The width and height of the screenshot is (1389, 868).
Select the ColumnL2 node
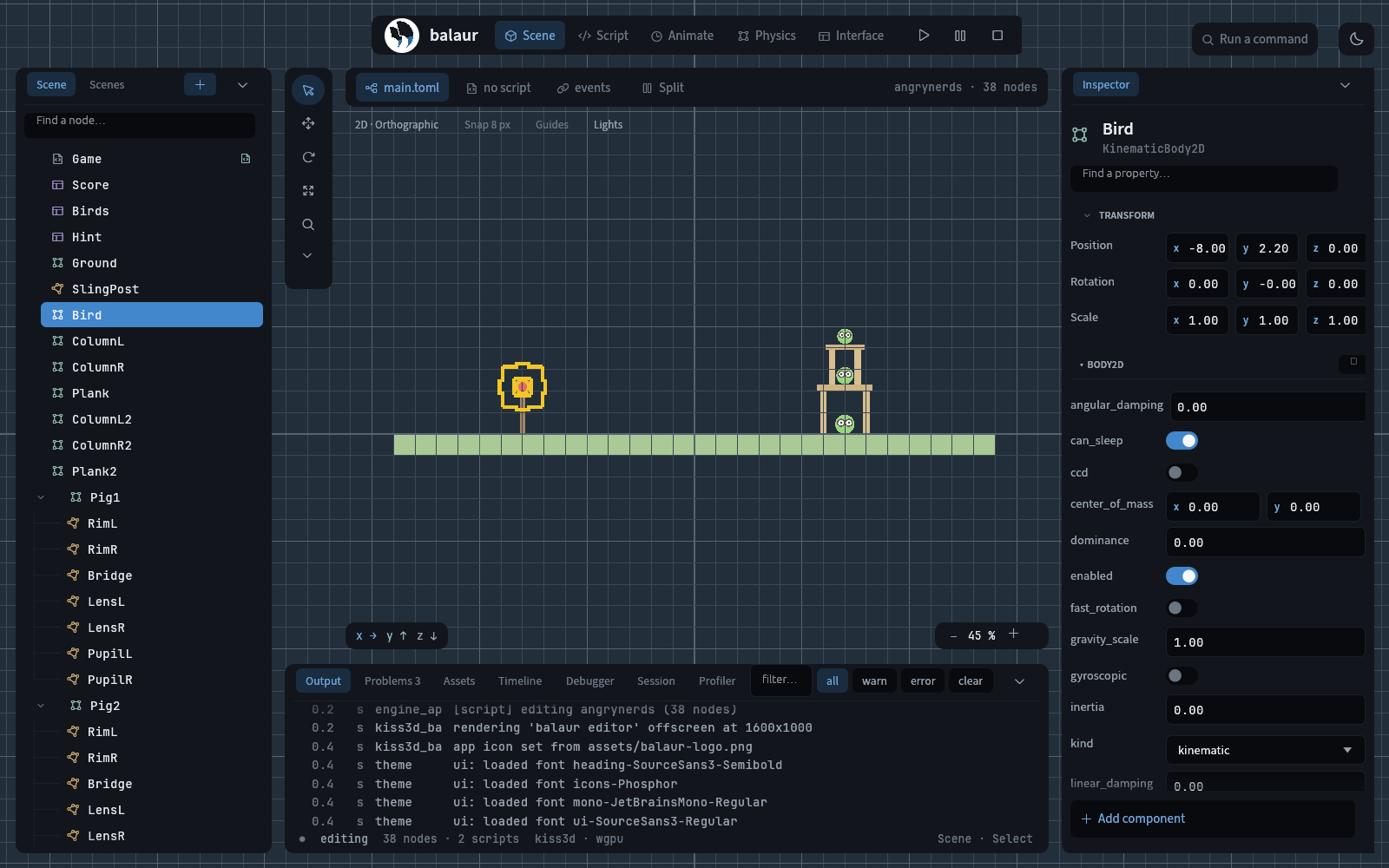click(152, 419)
